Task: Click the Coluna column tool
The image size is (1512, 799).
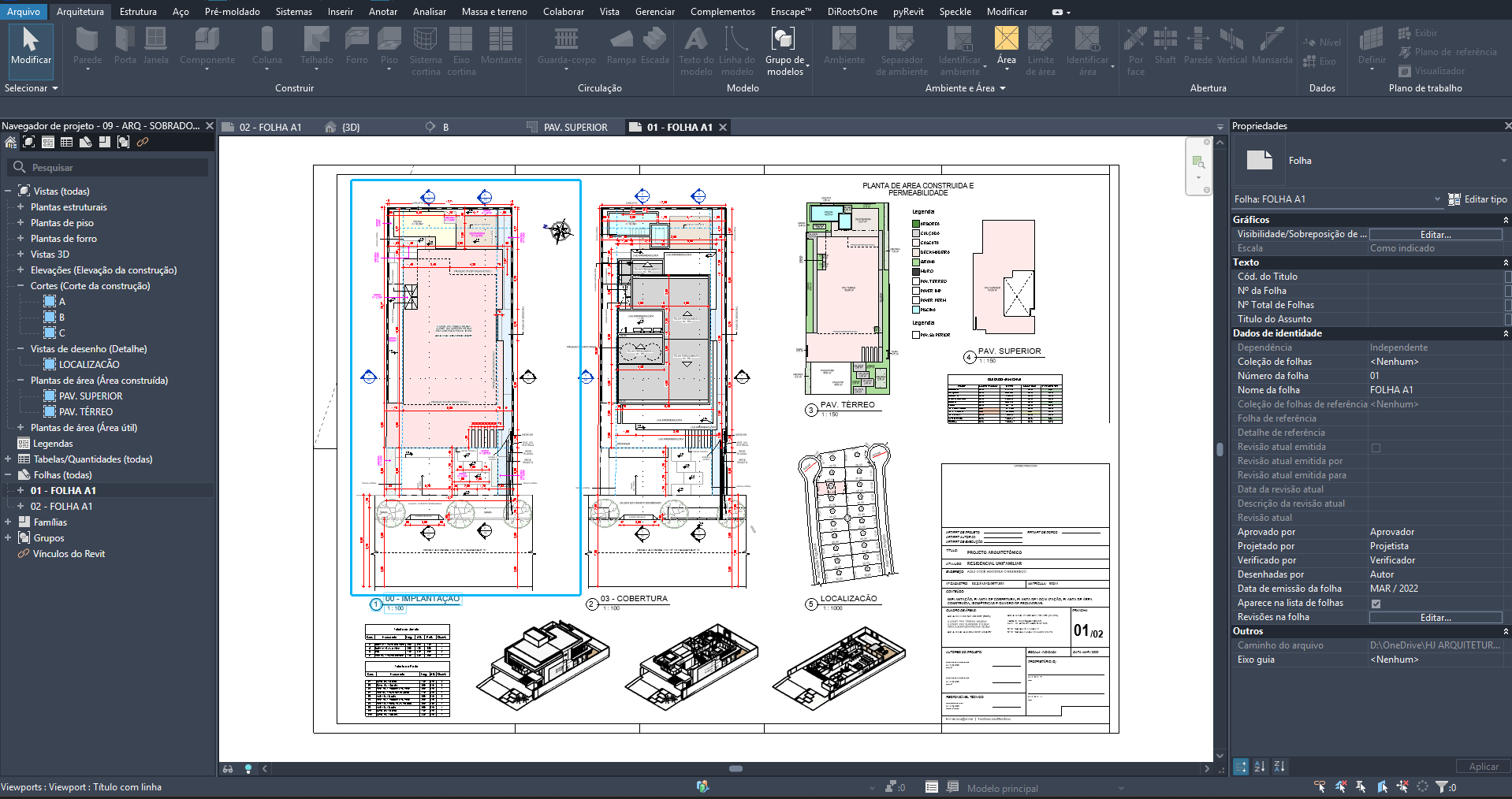Action: (x=266, y=46)
